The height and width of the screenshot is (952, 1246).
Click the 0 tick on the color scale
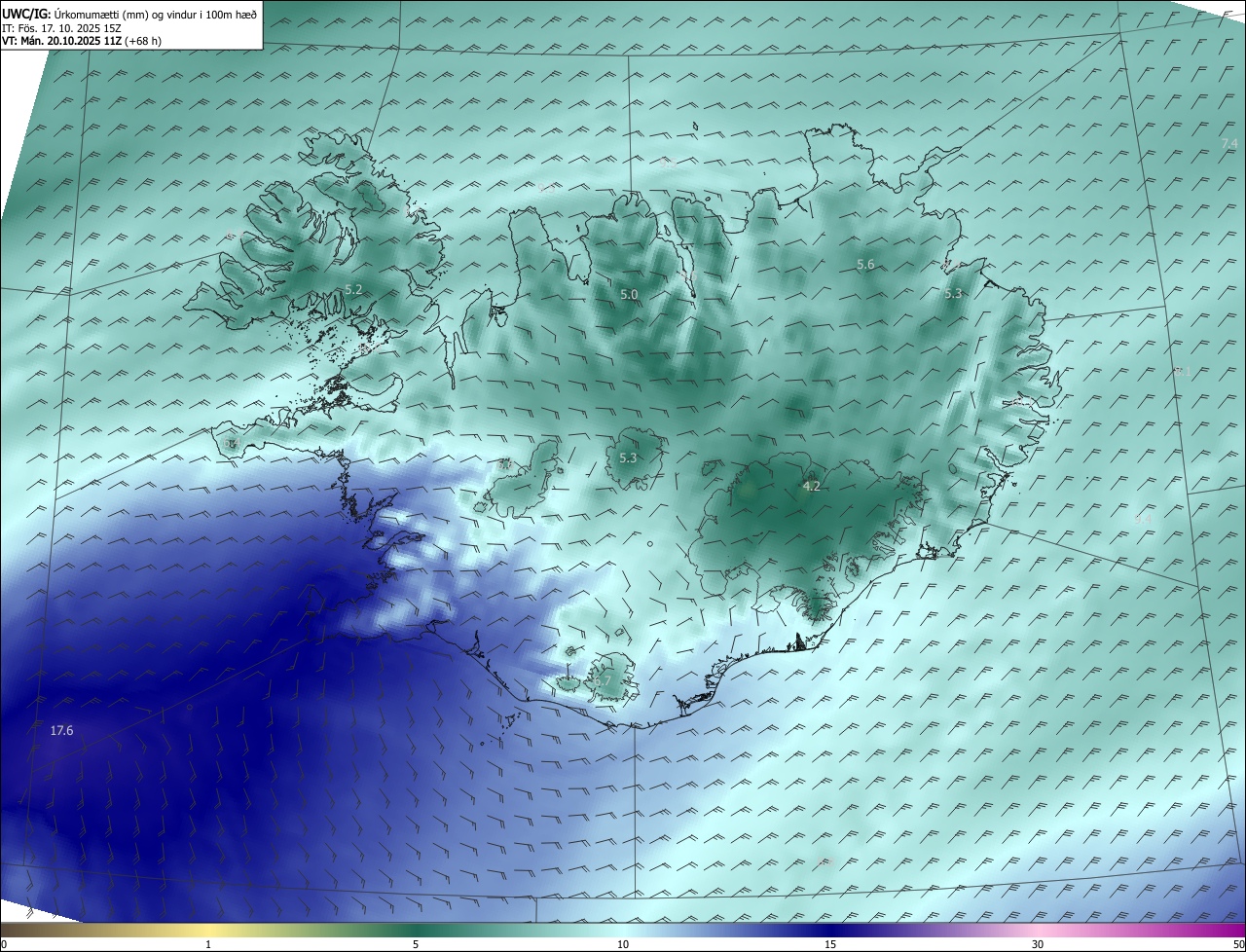(x=4, y=944)
